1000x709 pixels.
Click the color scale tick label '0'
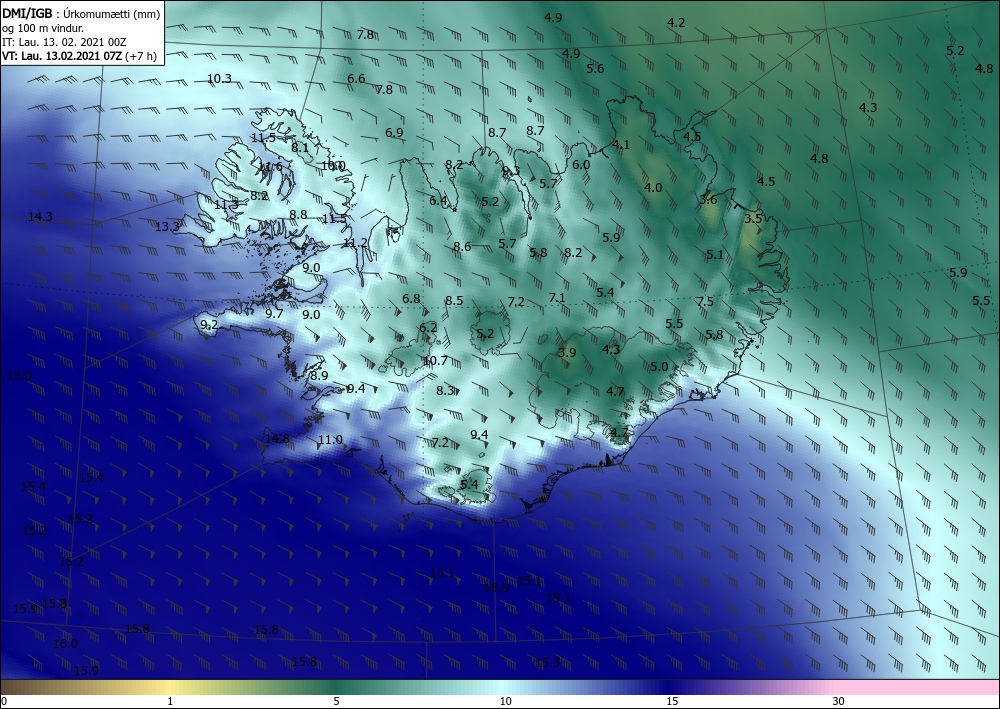4,701
